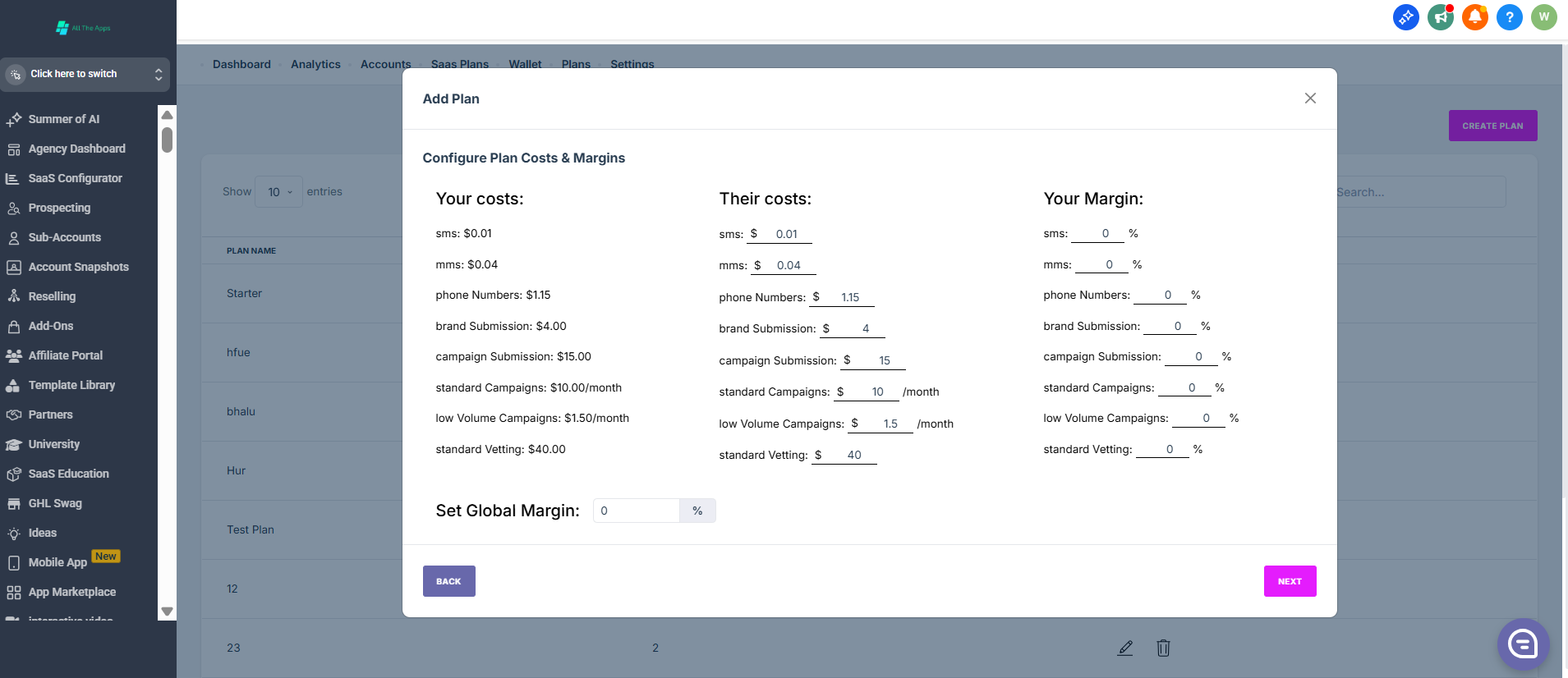
Task: Open the Click here to switch dropdown
Action: (85, 74)
